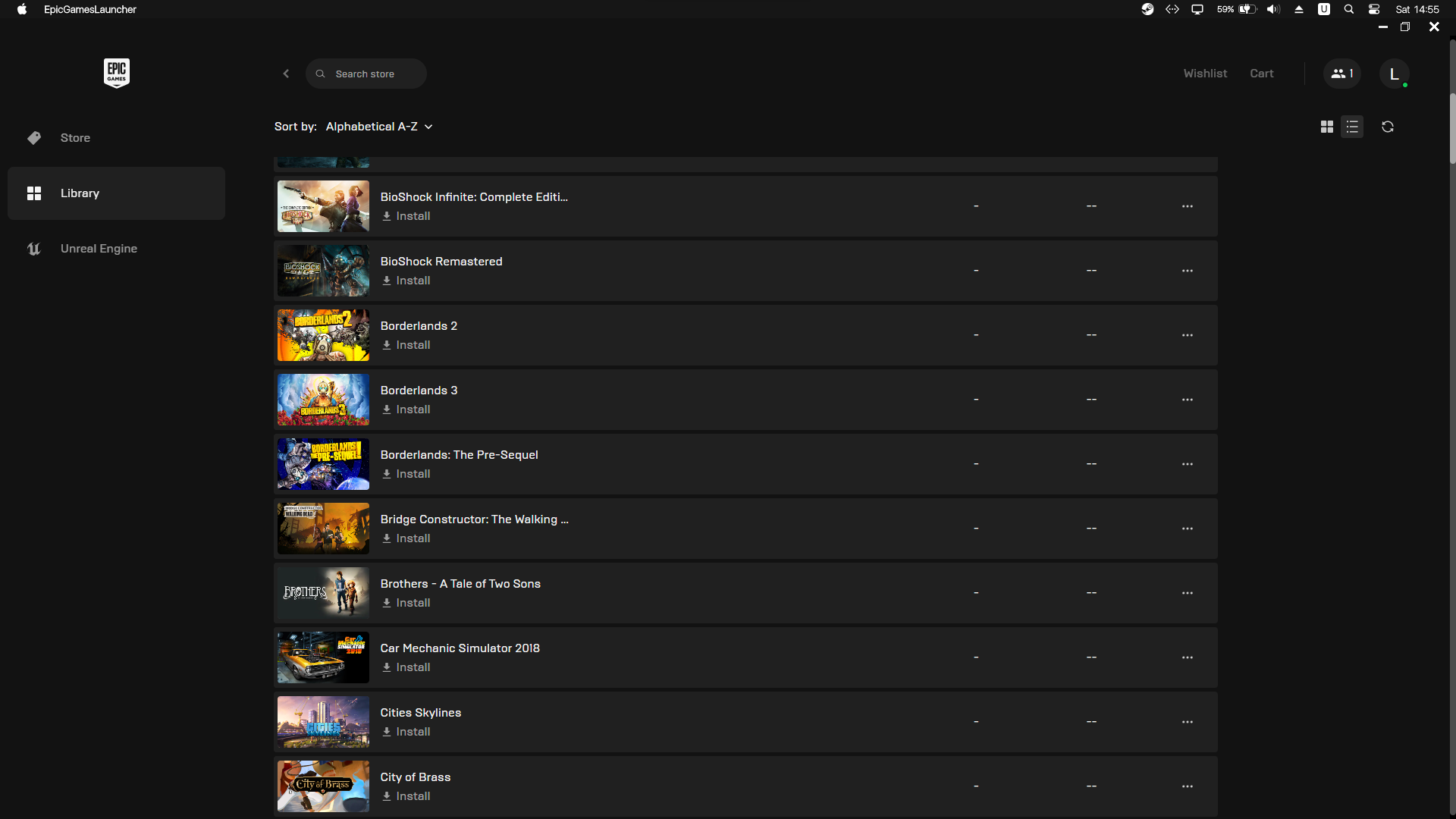Switch library to list view
This screenshot has height=819, width=1456.
[x=1352, y=127]
